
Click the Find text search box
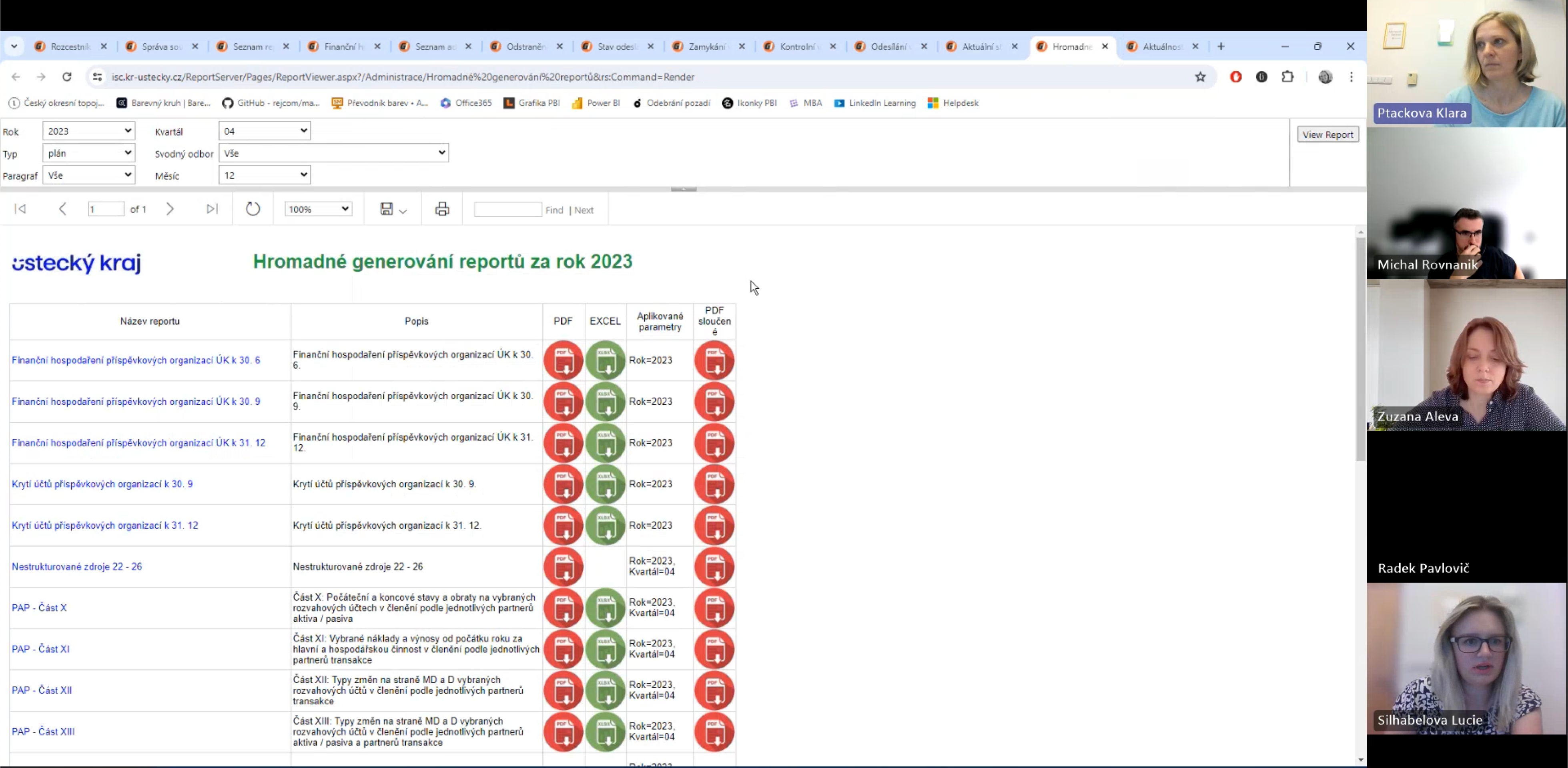pos(507,209)
